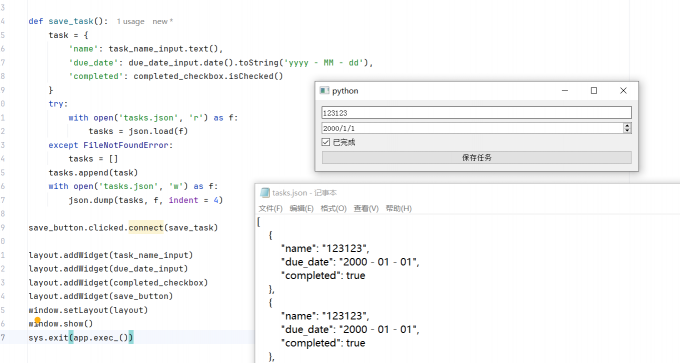This screenshot has height=363, width=680.
Task: Open the 帮助(H) menu in Notepad
Action: coord(399,209)
